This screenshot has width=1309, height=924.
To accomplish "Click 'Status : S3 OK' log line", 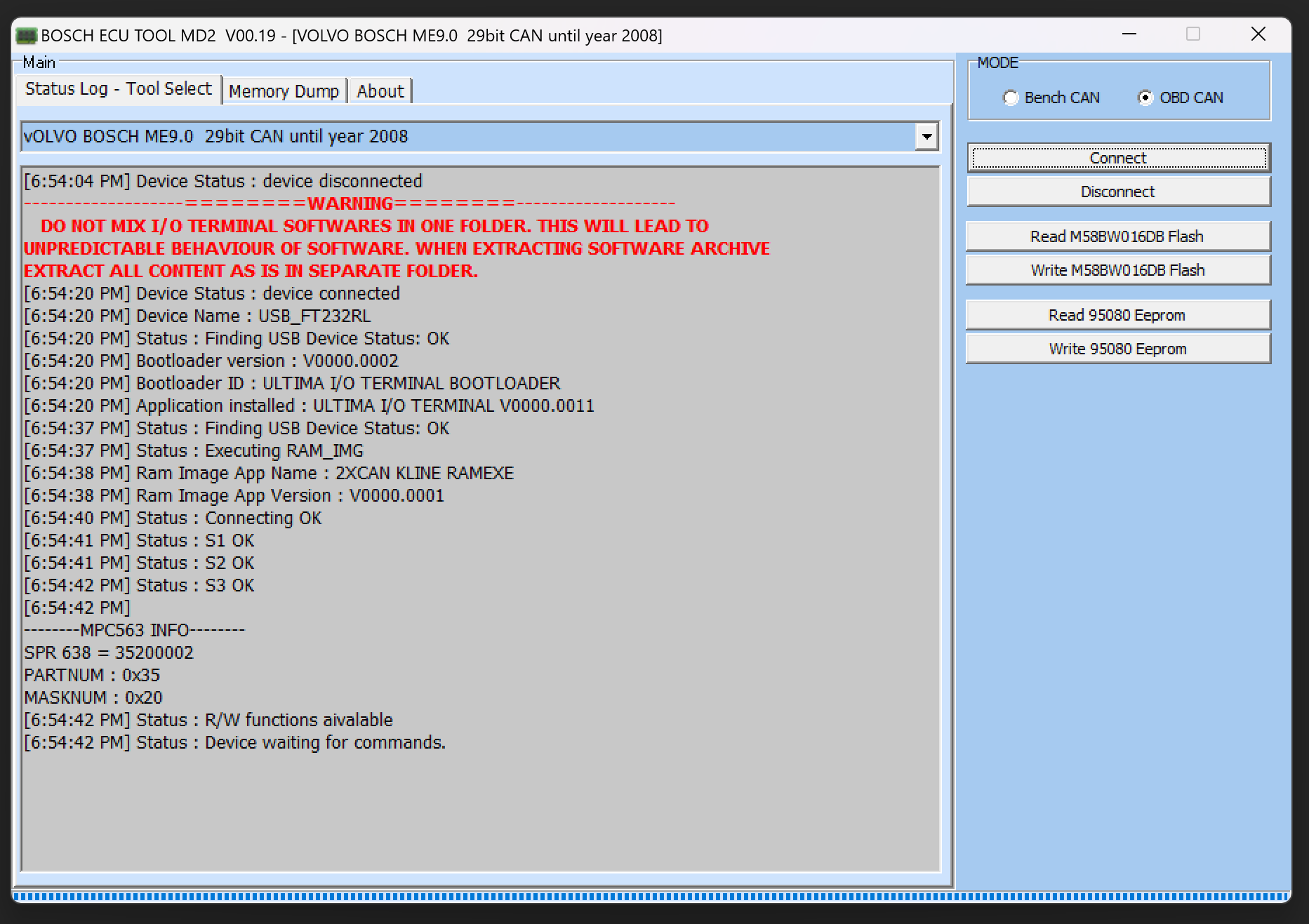I will coord(139,586).
